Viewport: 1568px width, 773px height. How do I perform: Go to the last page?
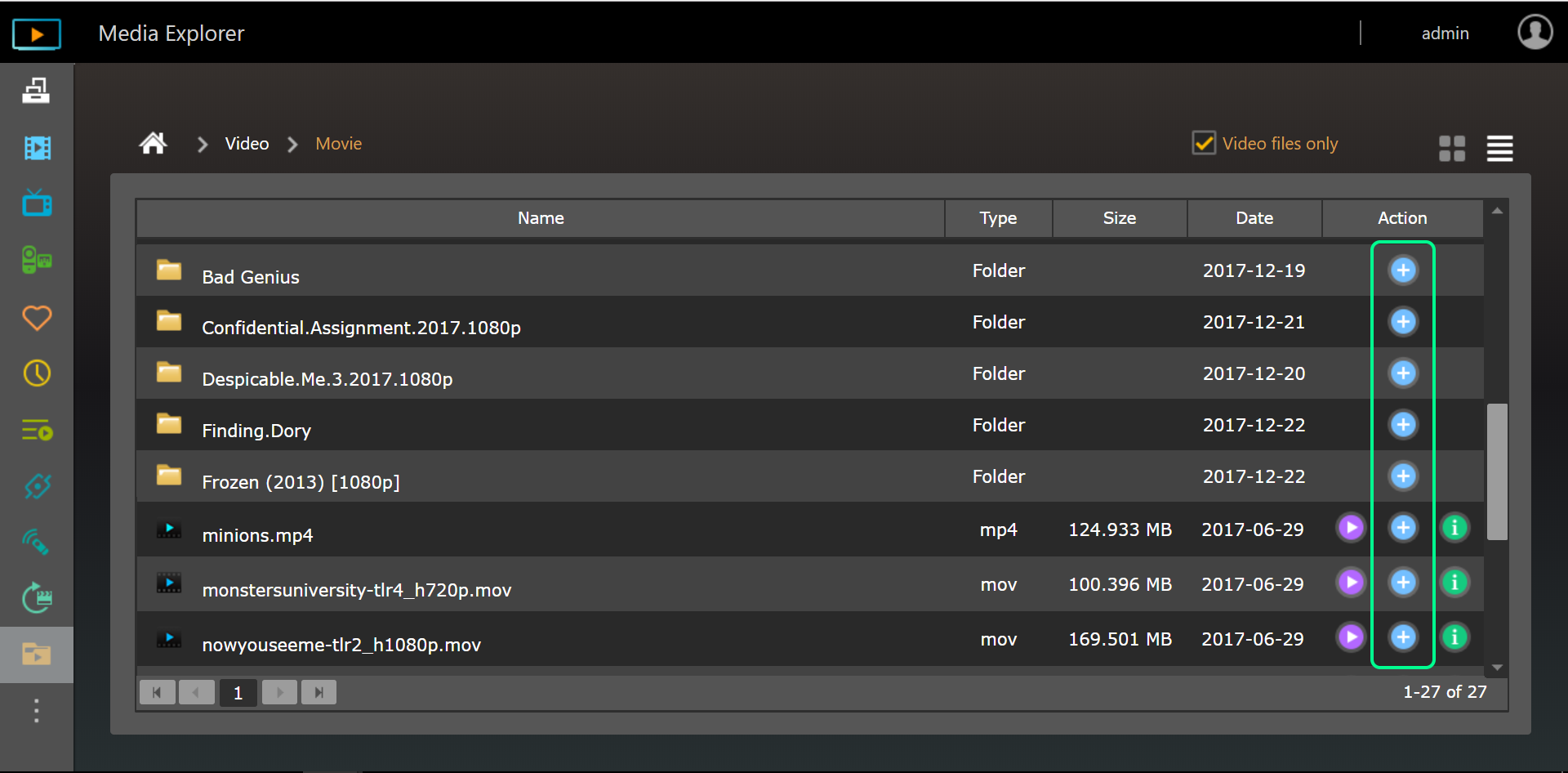pyautogui.click(x=318, y=692)
